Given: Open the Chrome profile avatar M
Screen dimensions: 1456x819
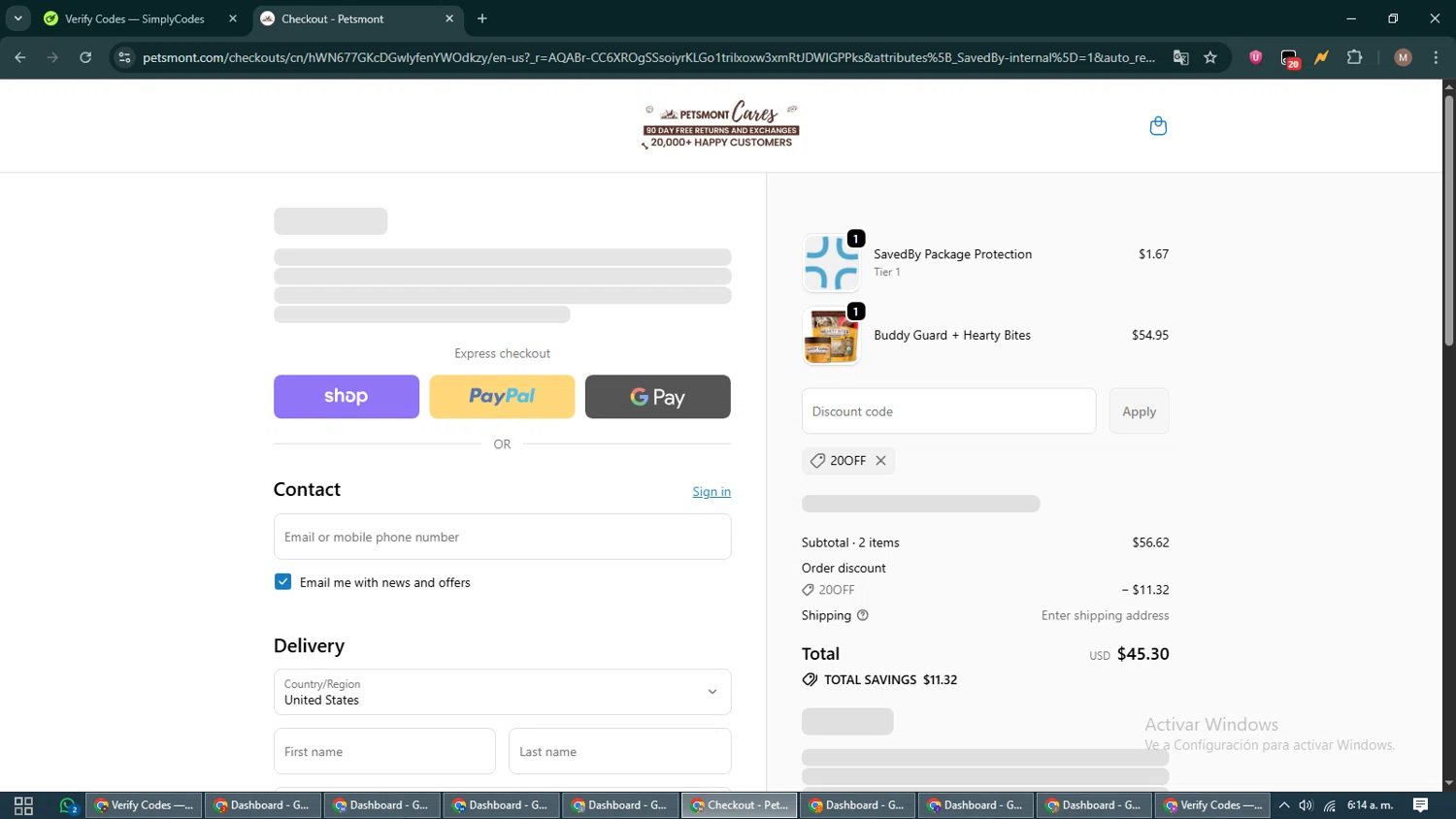Looking at the screenshot, I should tap(1403, 57).
